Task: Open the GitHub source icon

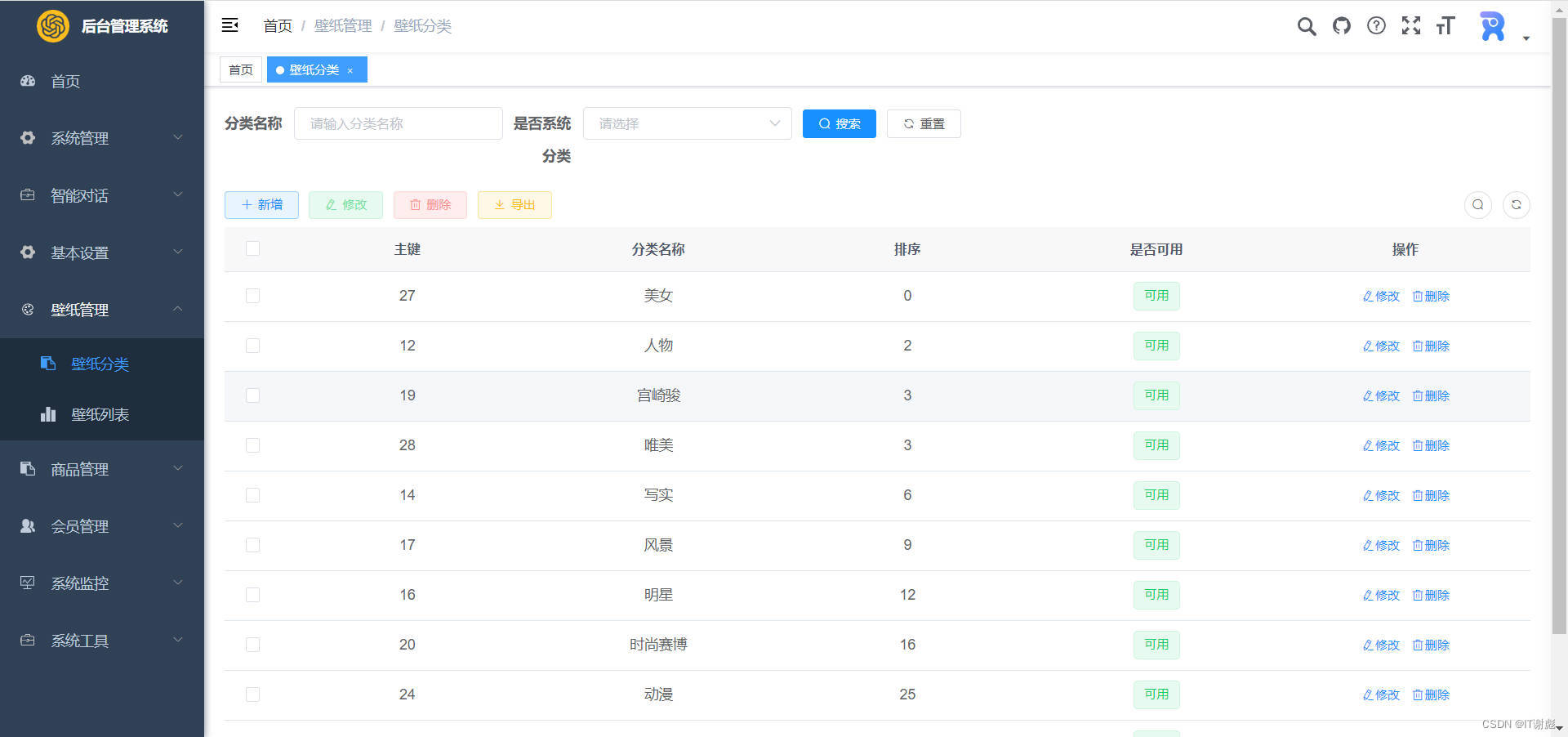Action: tap(1342, 25)
